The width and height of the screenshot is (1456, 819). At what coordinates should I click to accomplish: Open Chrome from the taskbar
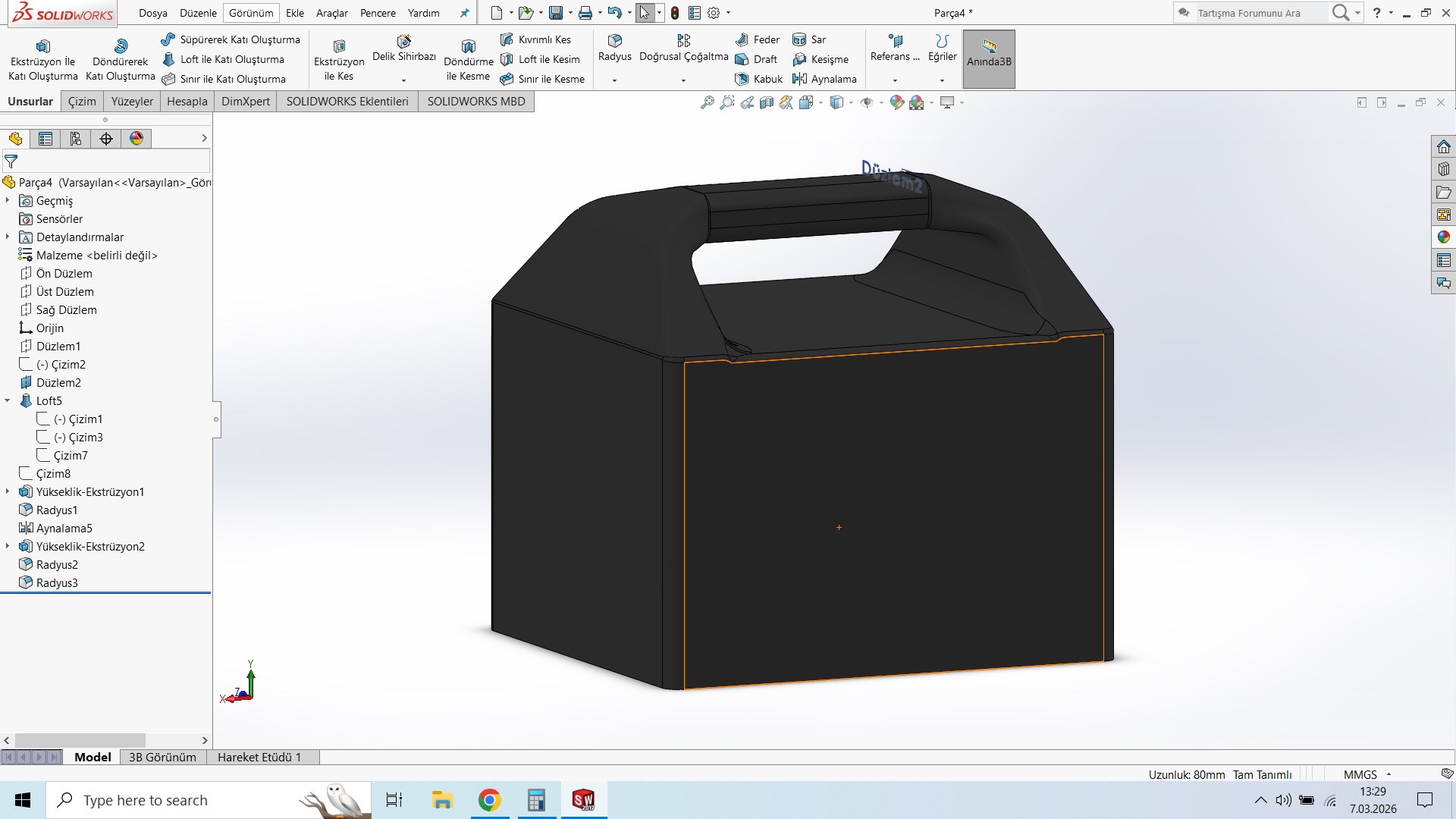point(490,800)
